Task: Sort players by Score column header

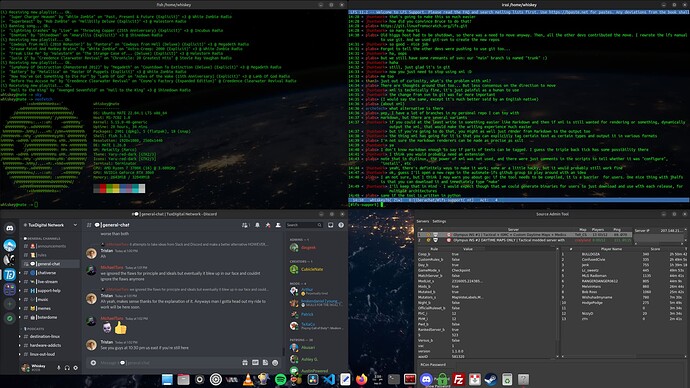Action: 655,249
